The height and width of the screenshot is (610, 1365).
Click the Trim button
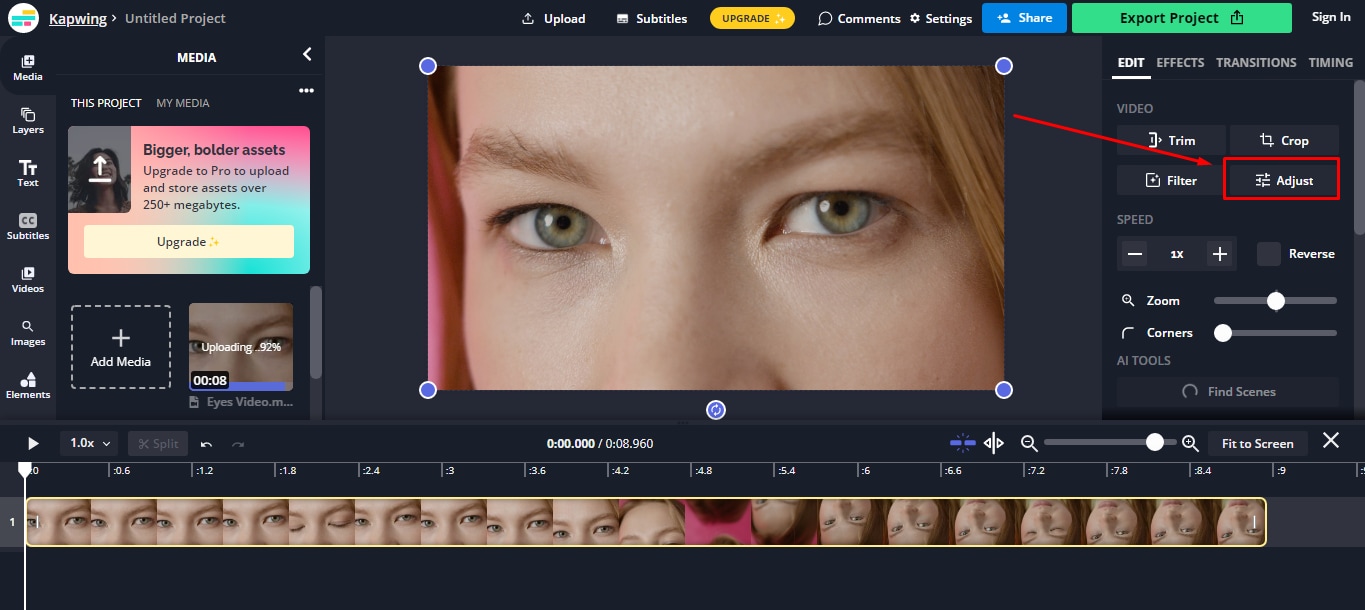(1171, 141)
